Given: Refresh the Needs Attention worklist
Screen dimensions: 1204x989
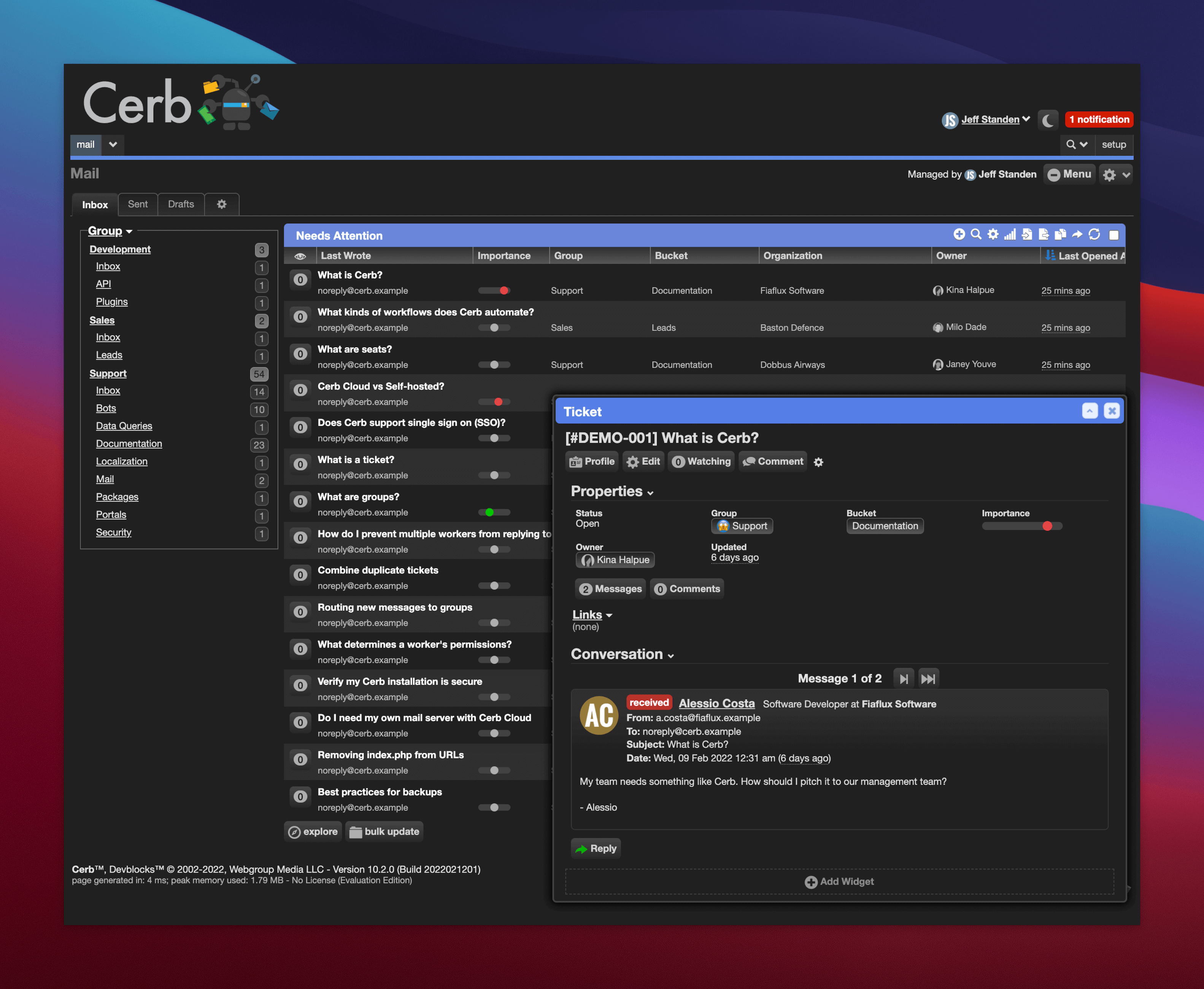Looking at the screenshot, I should click(1094, 234).
